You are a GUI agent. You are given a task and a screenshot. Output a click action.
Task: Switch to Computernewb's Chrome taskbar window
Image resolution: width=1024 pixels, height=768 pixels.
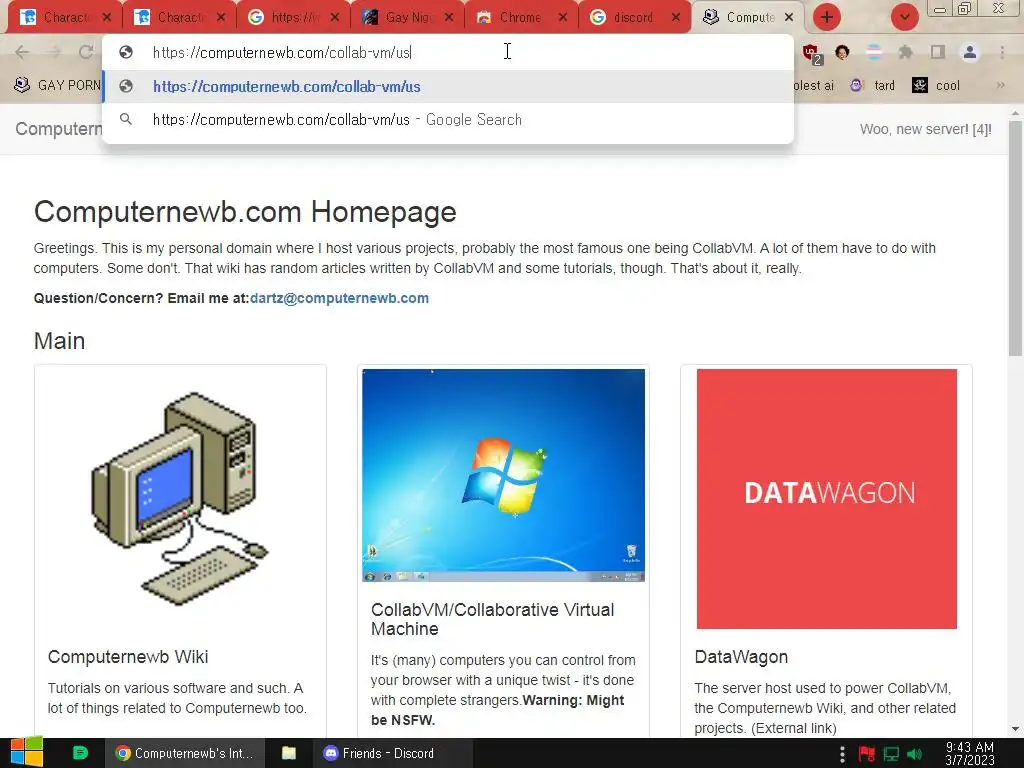185,753
